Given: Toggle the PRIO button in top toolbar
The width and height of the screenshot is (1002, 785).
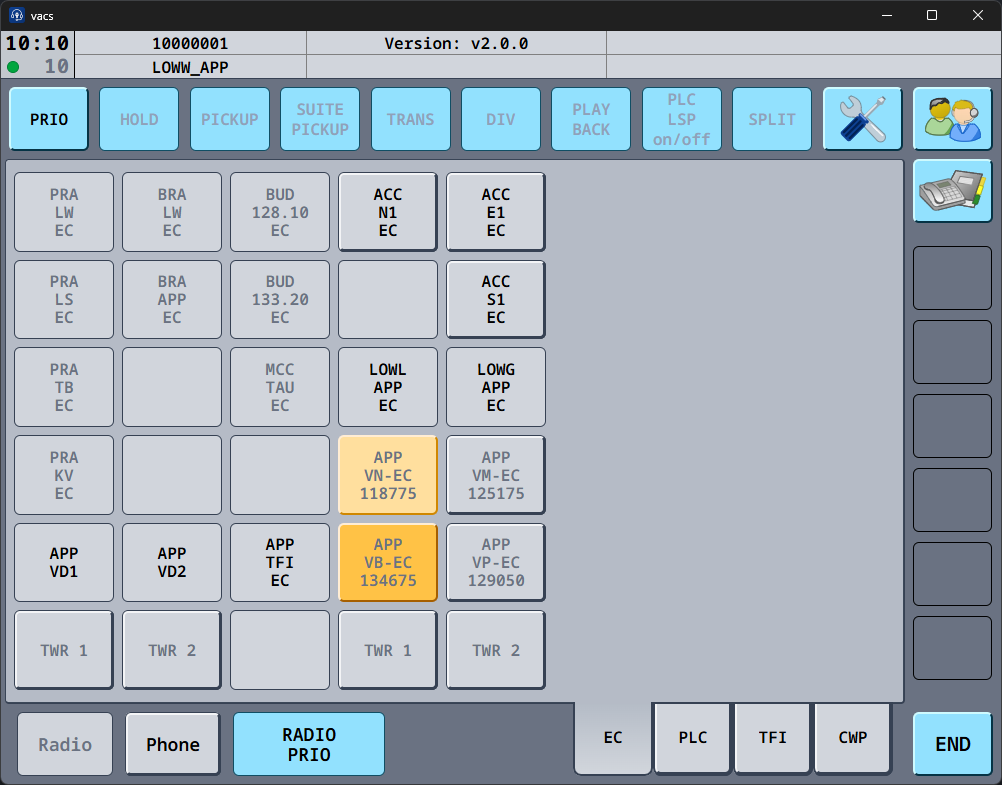Looking at the screenshot, I should 49,120.
